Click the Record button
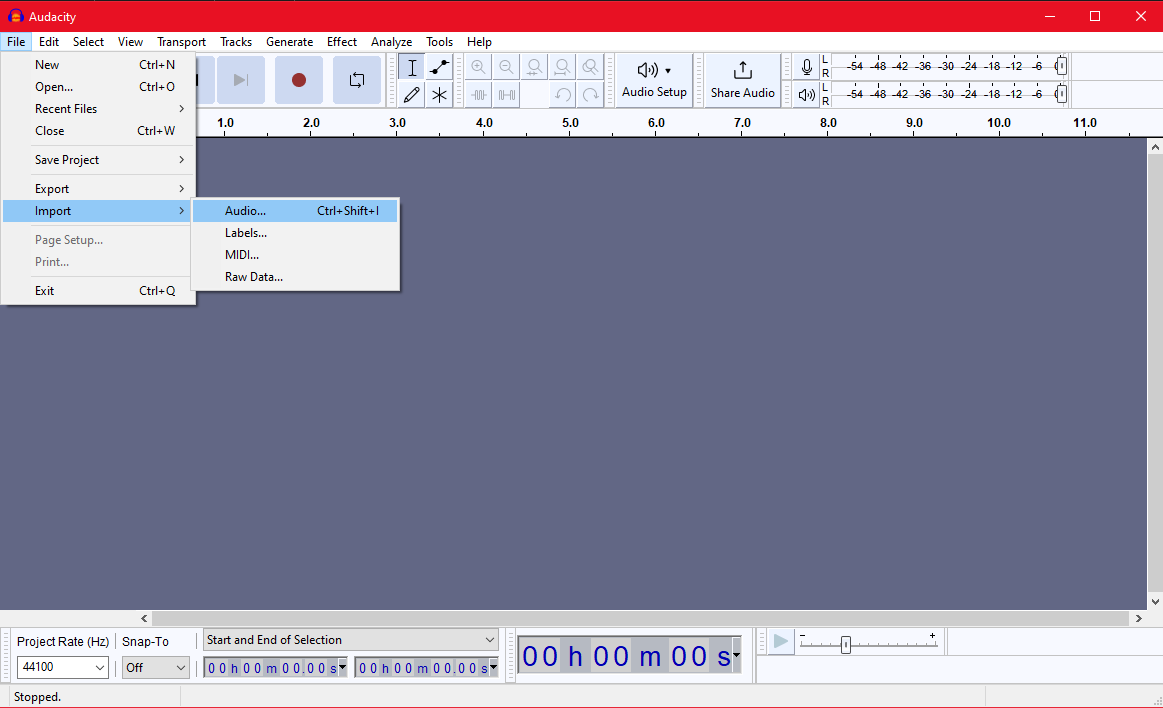Screen dimensions: 1163x708 [x=299, y=80]
